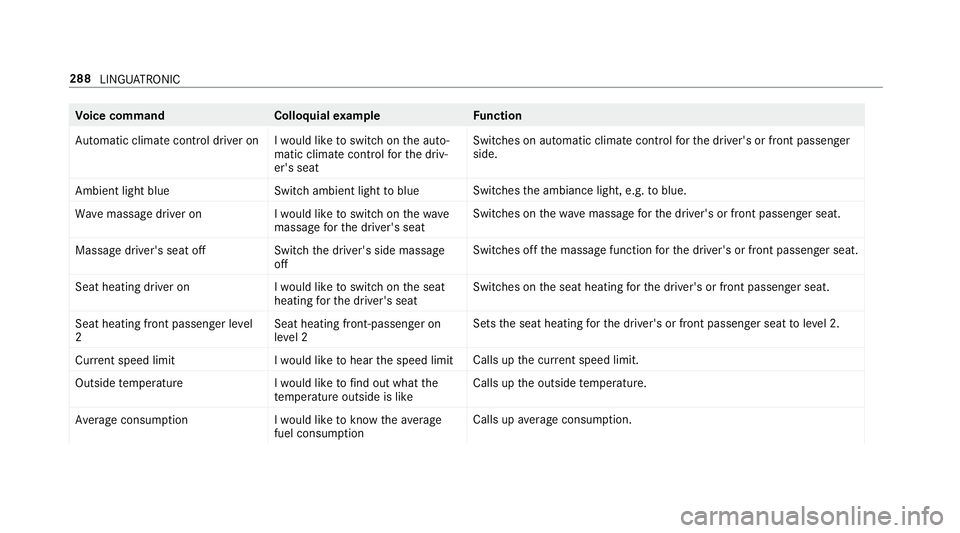Select the page number 288

(x=80, y=79)
